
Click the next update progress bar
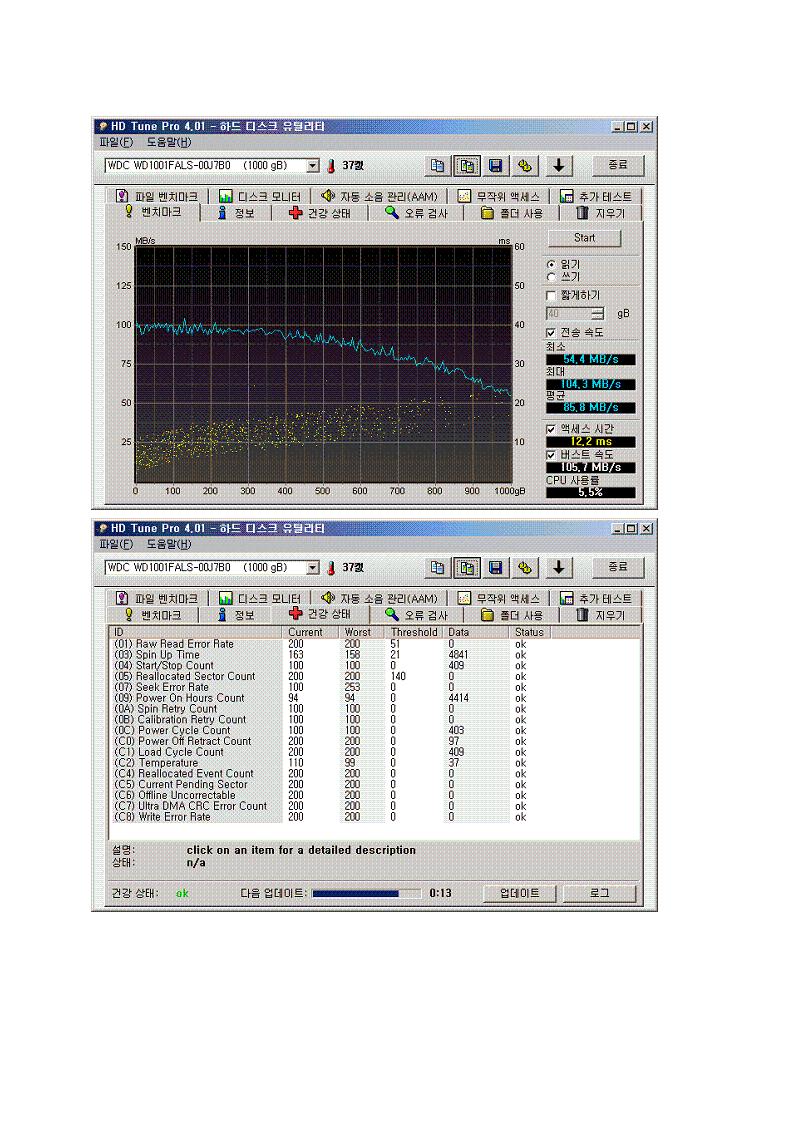coord(367,894)
